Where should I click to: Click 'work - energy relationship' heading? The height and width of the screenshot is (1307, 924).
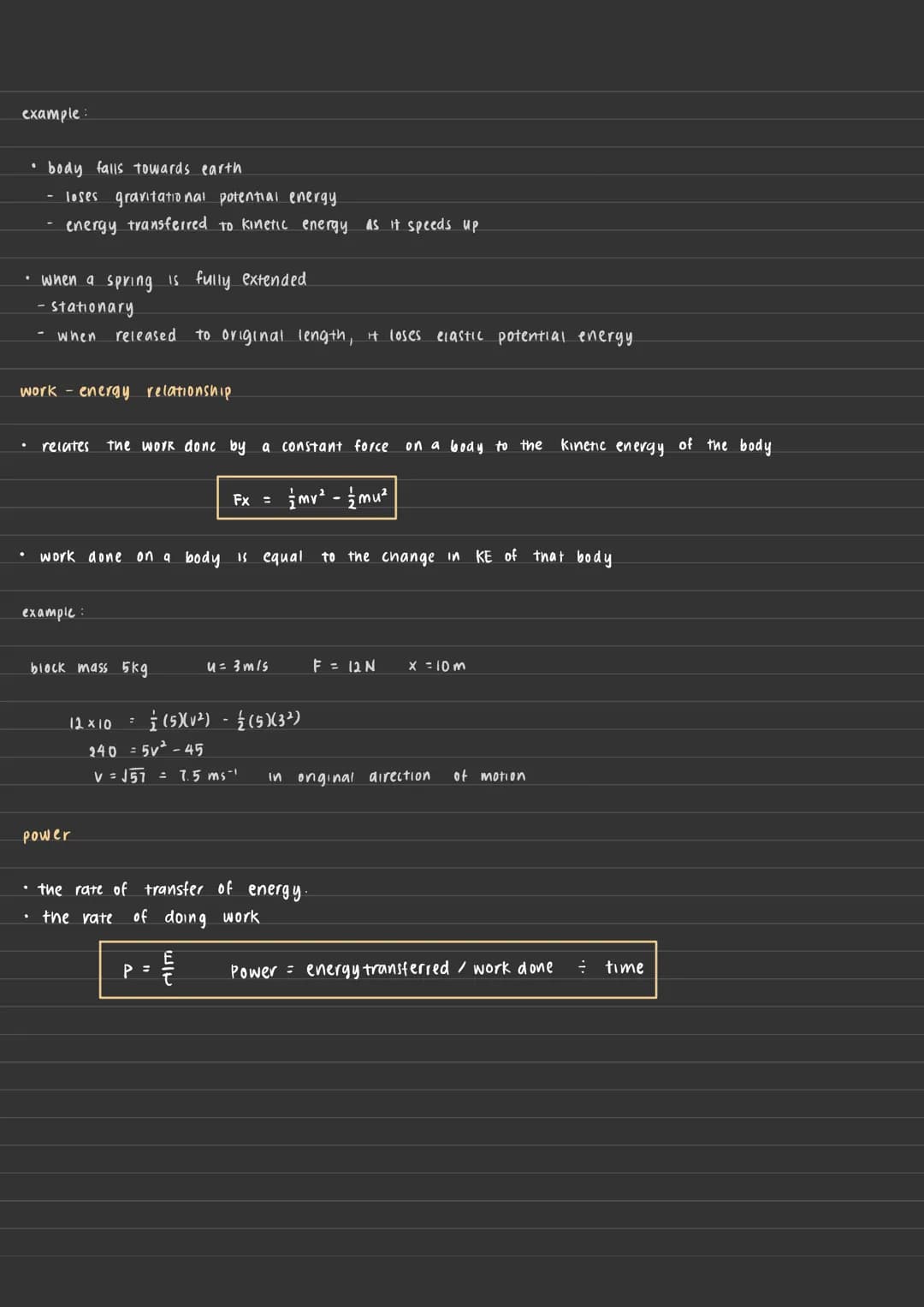click(126, 391)
